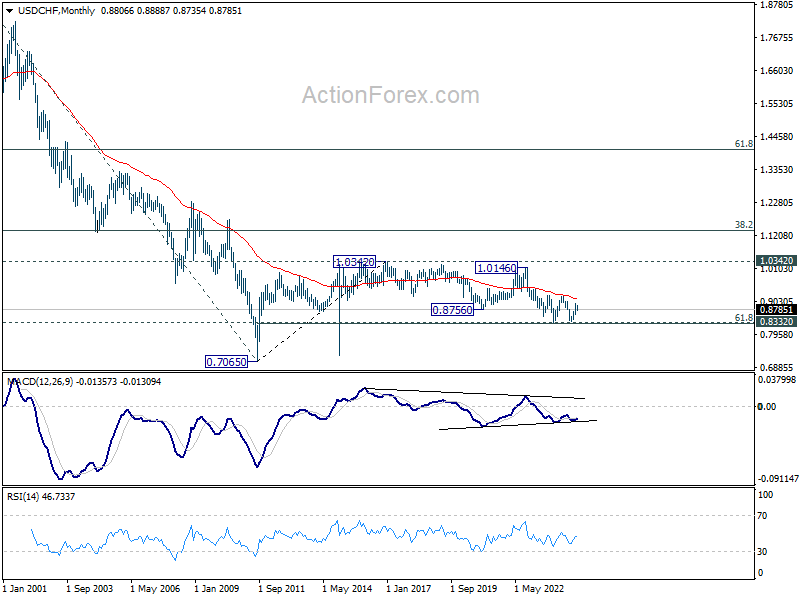800x600 pixels.
Task: Select the 0.70650 low price label
Action: 226,362
